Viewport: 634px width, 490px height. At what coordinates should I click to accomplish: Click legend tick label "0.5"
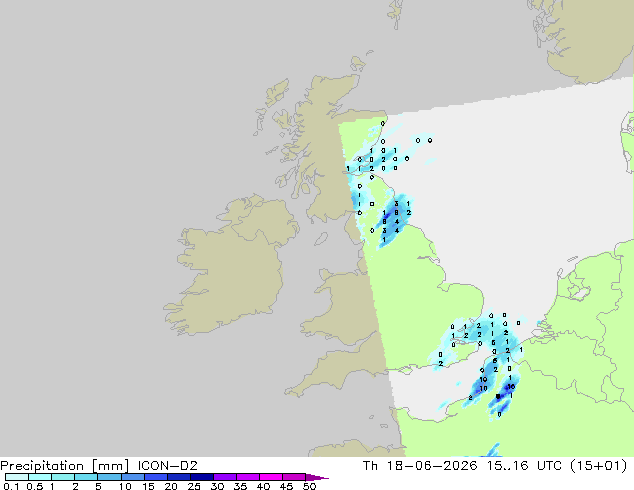(34, 486)
